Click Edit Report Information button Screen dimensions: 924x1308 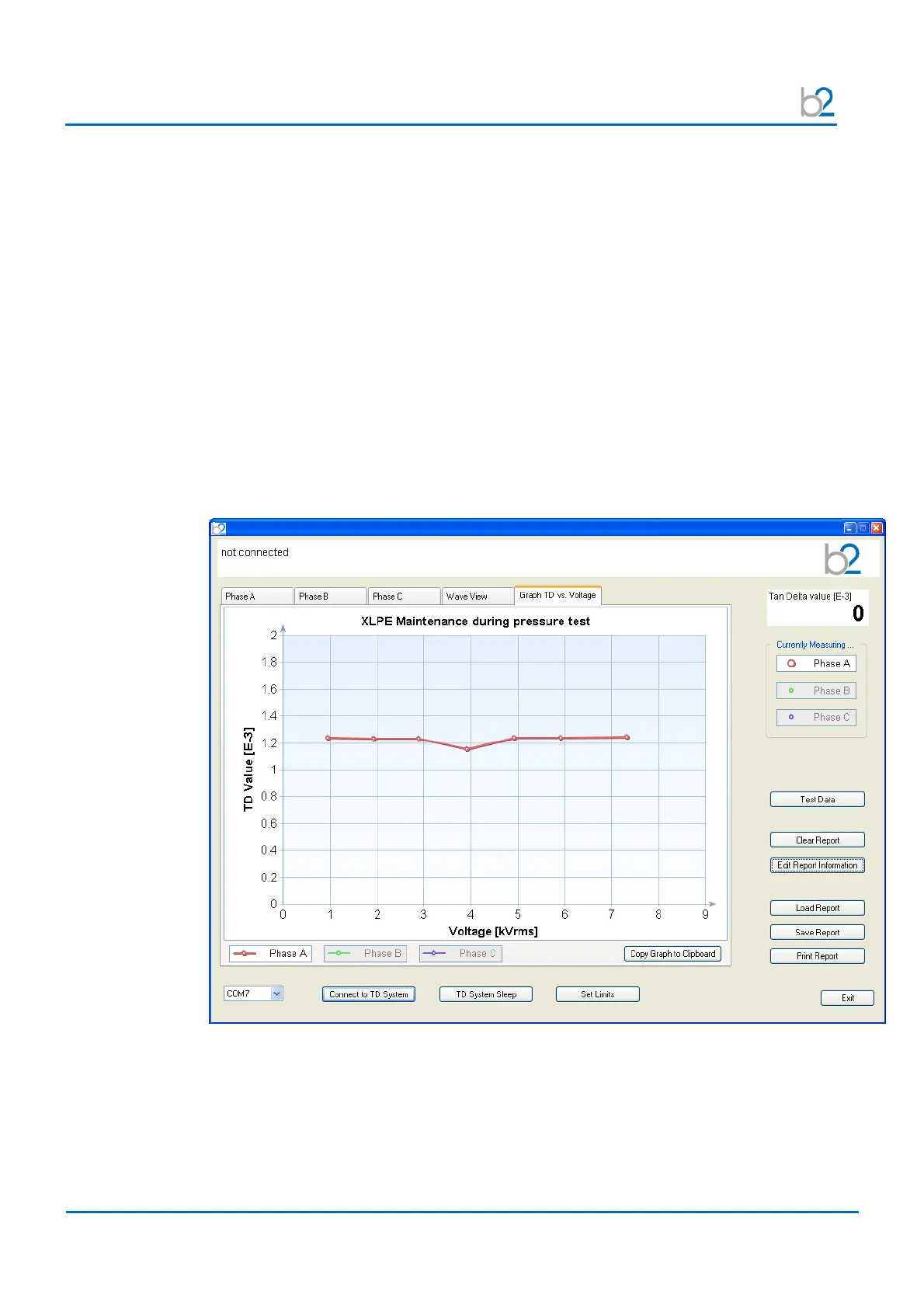pos(817,865)
